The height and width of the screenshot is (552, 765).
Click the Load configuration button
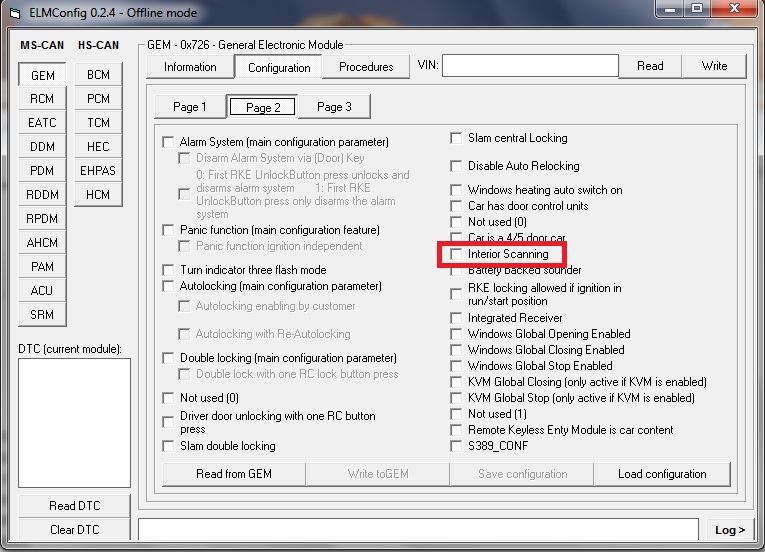pyautogui.click(x=661, y=474)
